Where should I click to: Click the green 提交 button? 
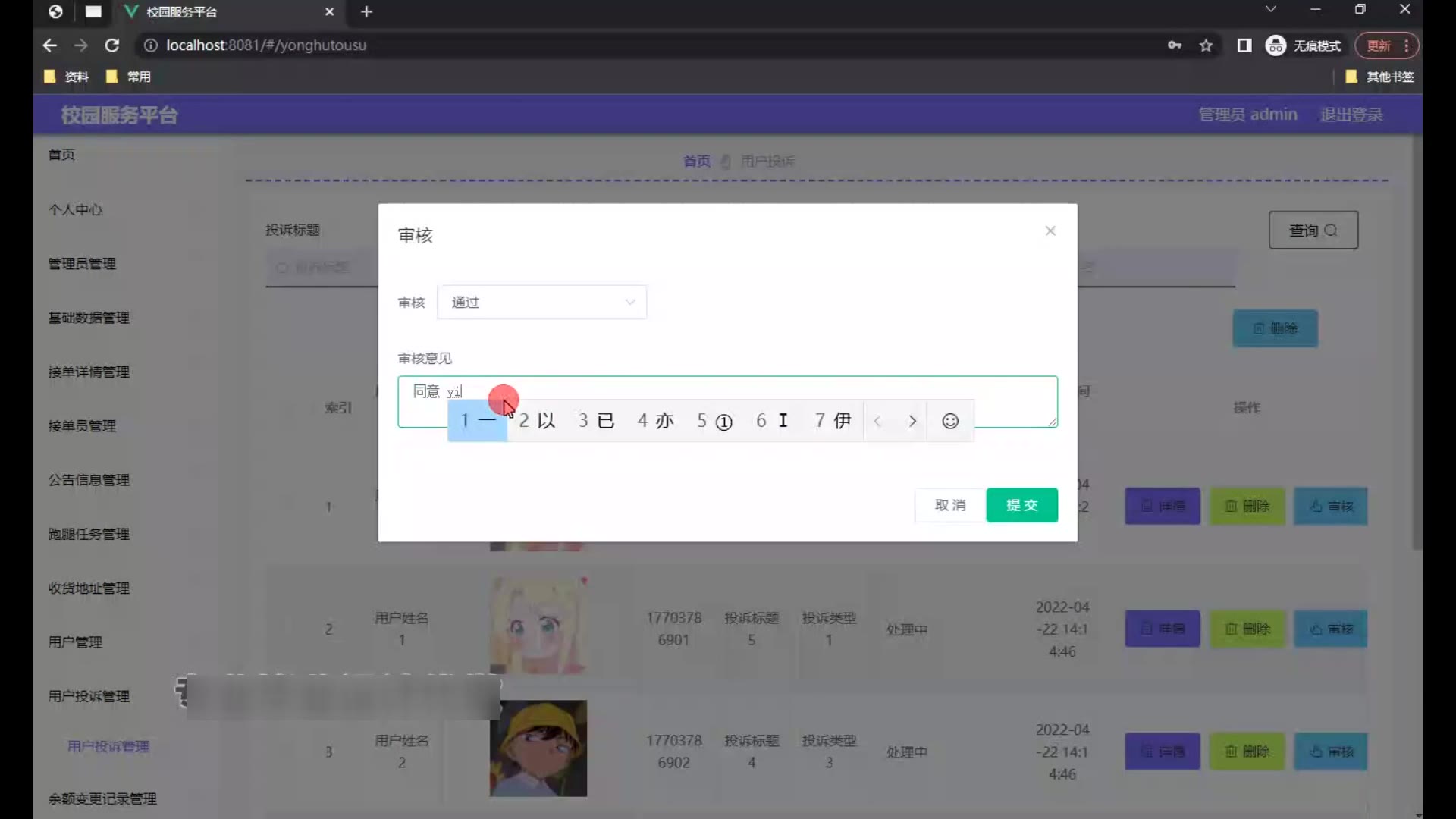pos(1021,505)
